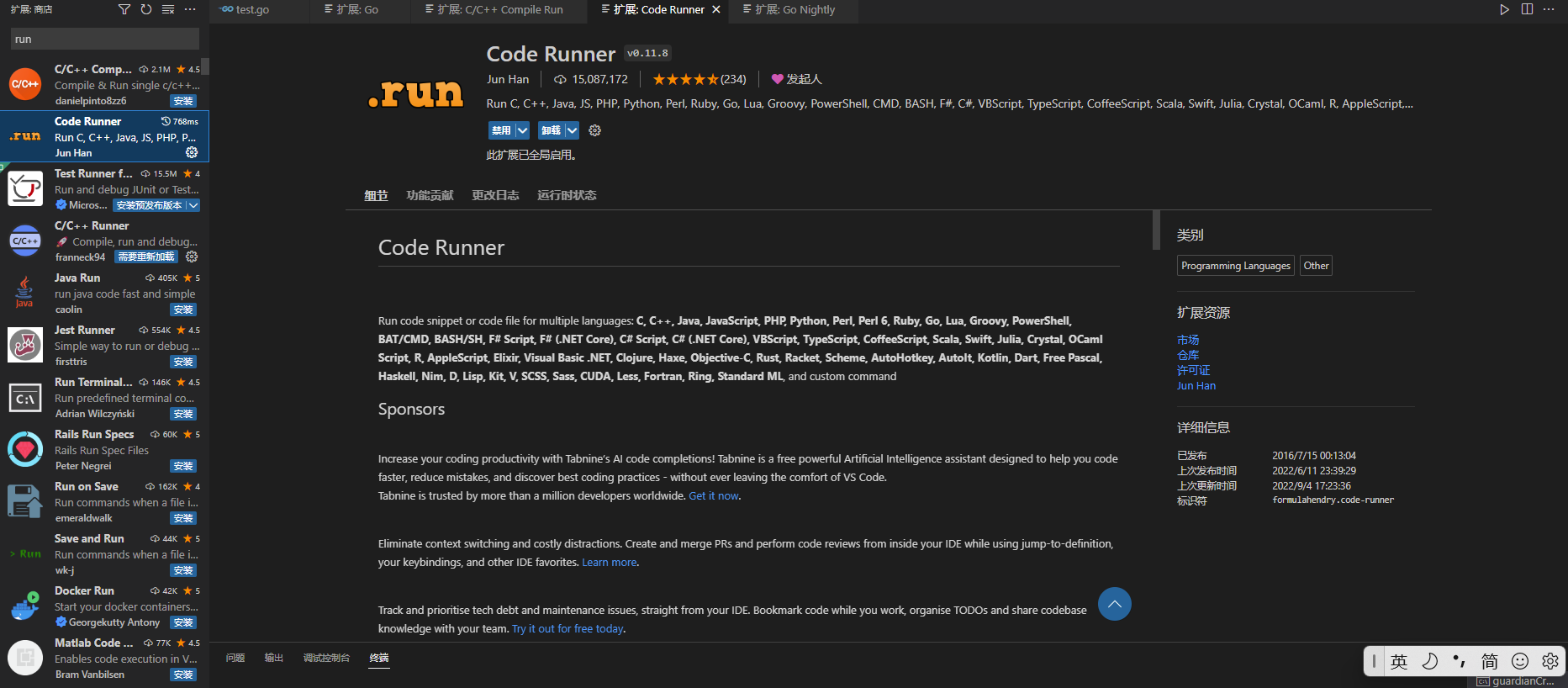Open C/C++ Runner manage gear icon
The height and width of the screenshot is (688, 1568).
[192, 257]
